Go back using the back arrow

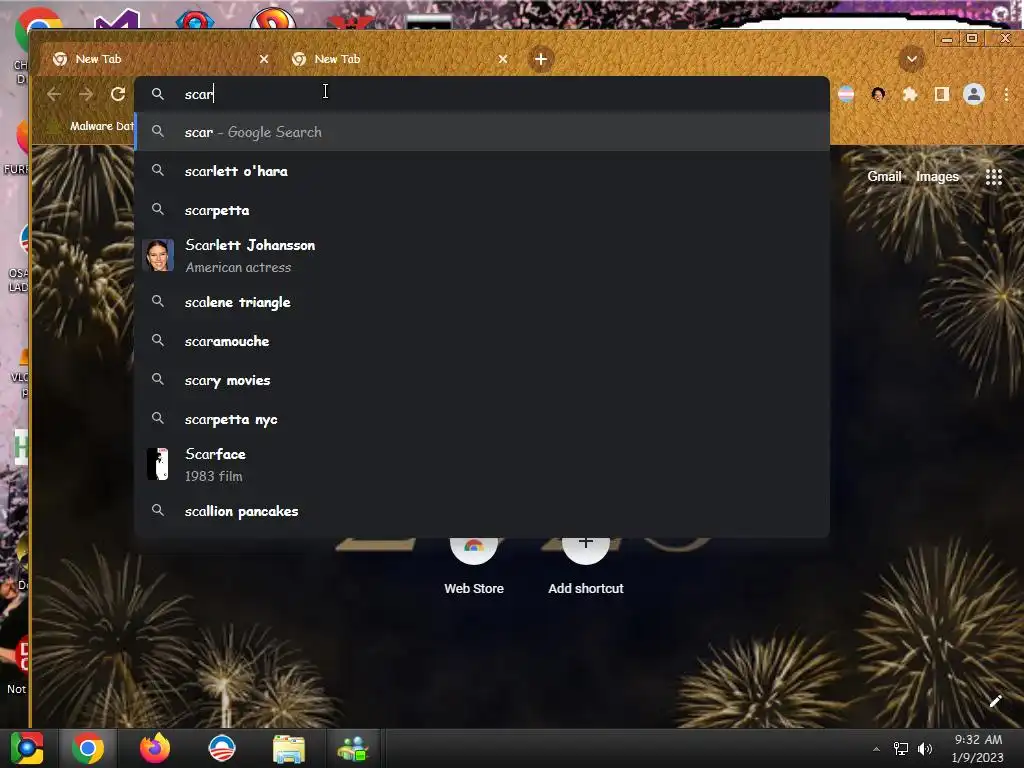coord(54,94)
